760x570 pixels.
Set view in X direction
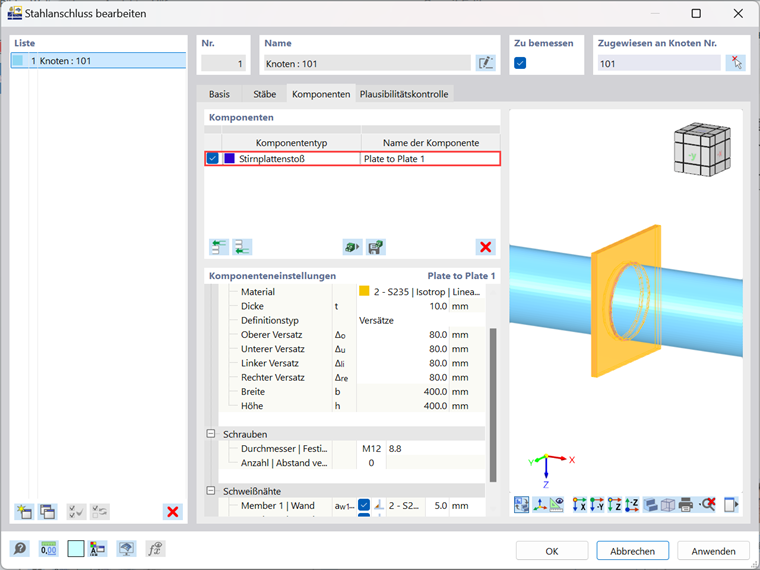tap(579, 505)
